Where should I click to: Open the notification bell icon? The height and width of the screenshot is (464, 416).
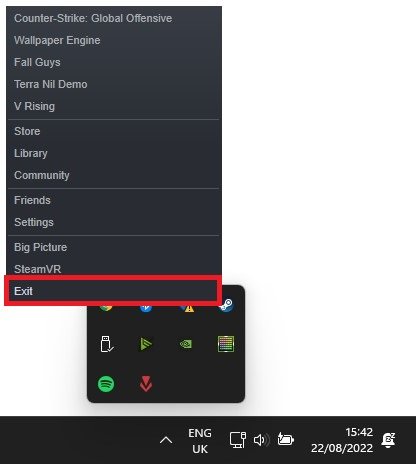[x=388, y=440]
